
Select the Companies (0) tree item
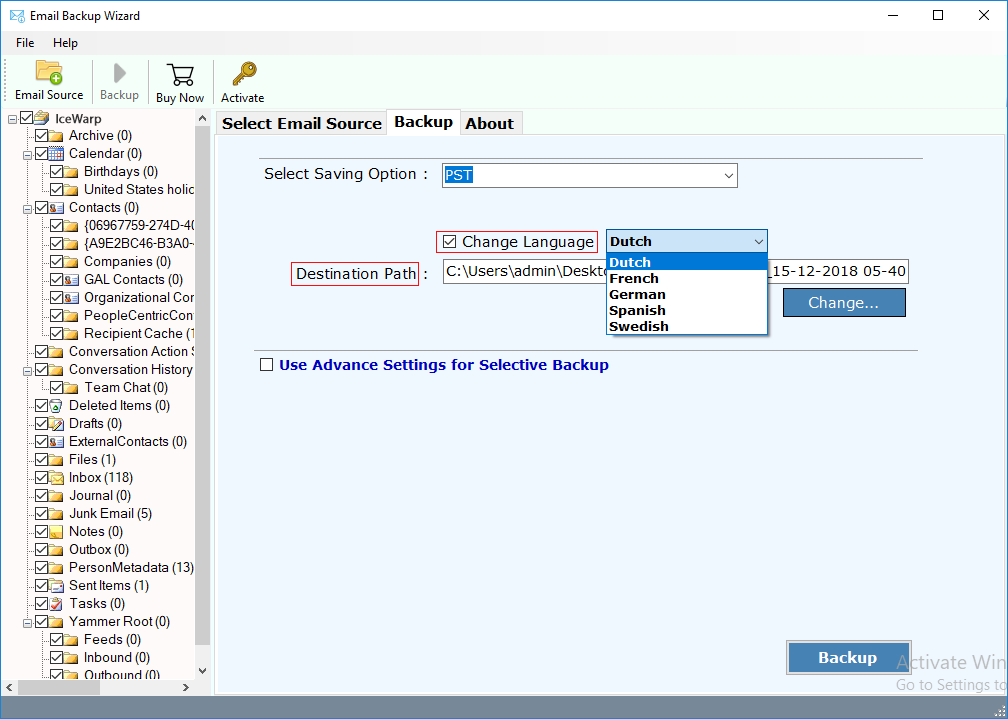pos(127,262)
